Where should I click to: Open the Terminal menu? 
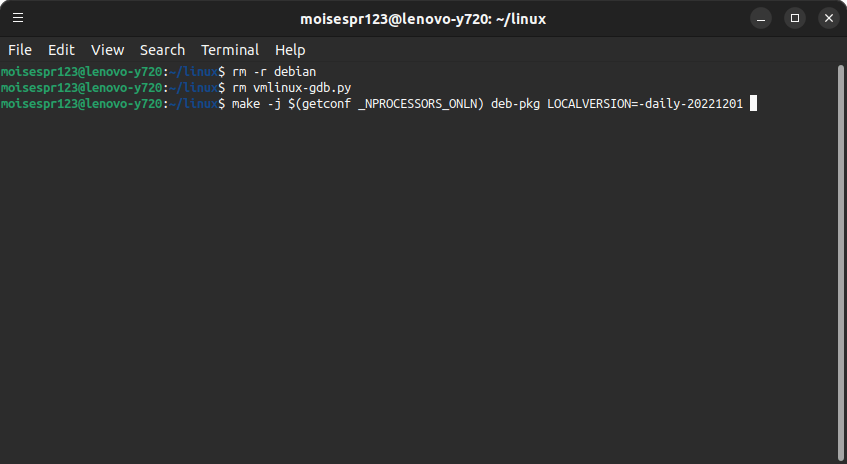click(x=230, y=50)
